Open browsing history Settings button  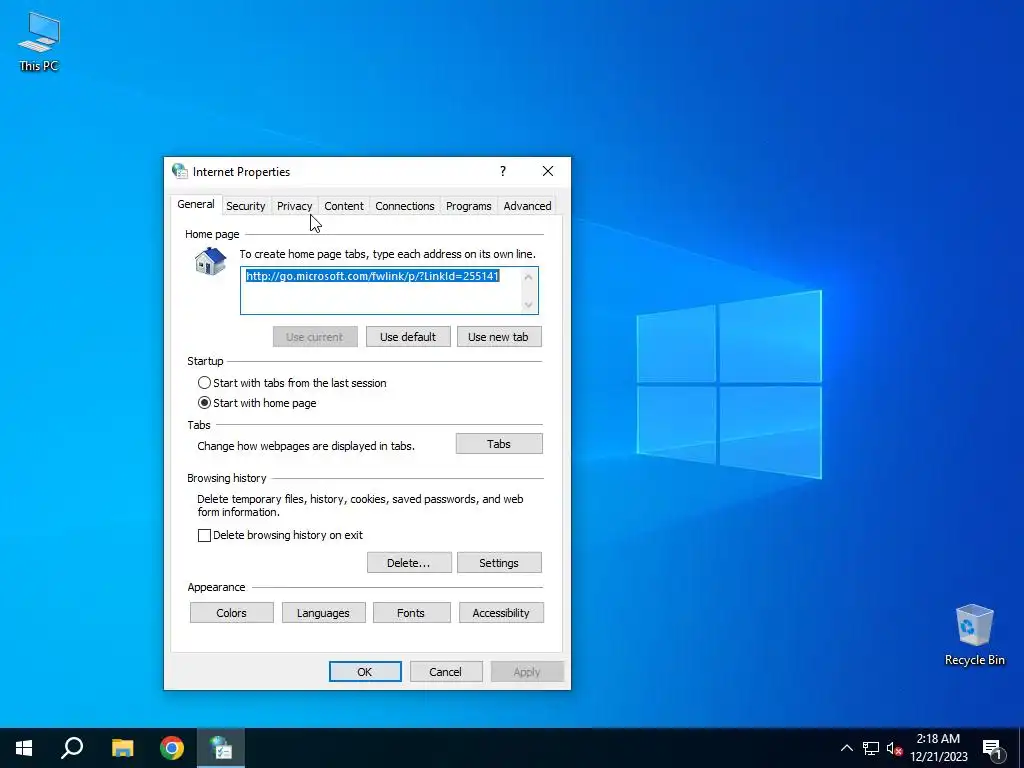(x=499, y=562)
